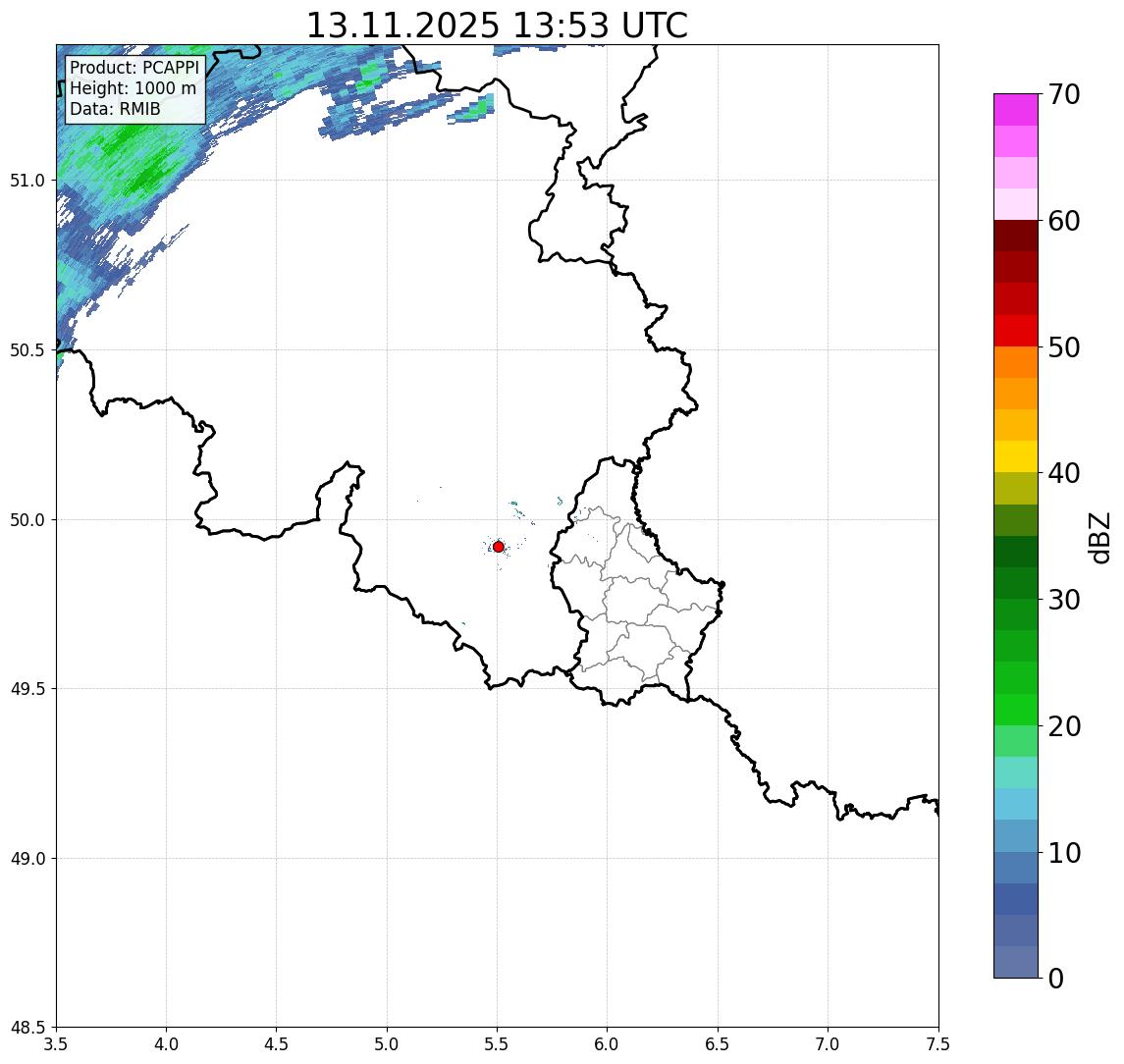Click the light blue swatch between 10 and 20 dBZ

click(1016, 804)
